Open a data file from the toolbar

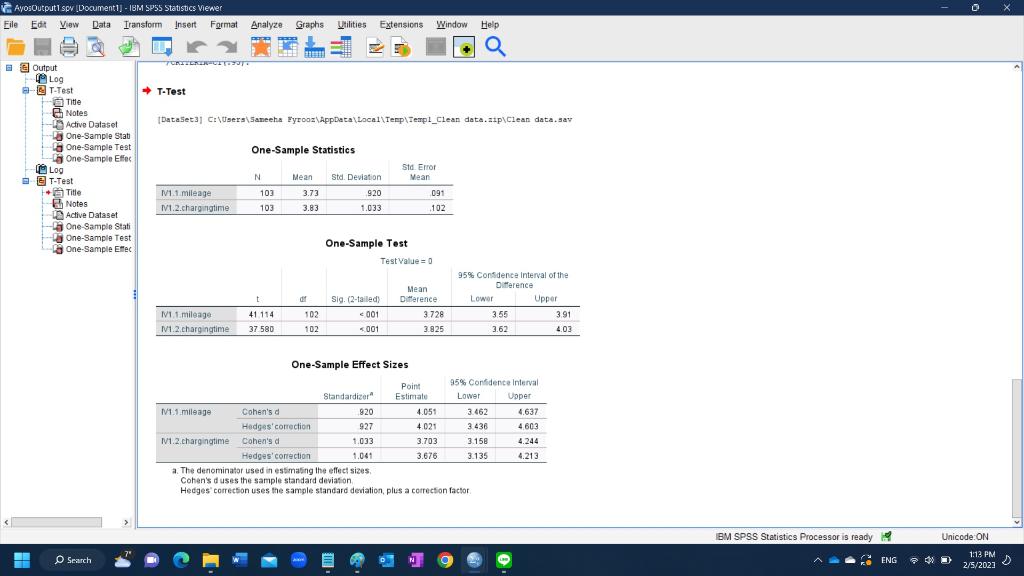(x=17, y=46)
